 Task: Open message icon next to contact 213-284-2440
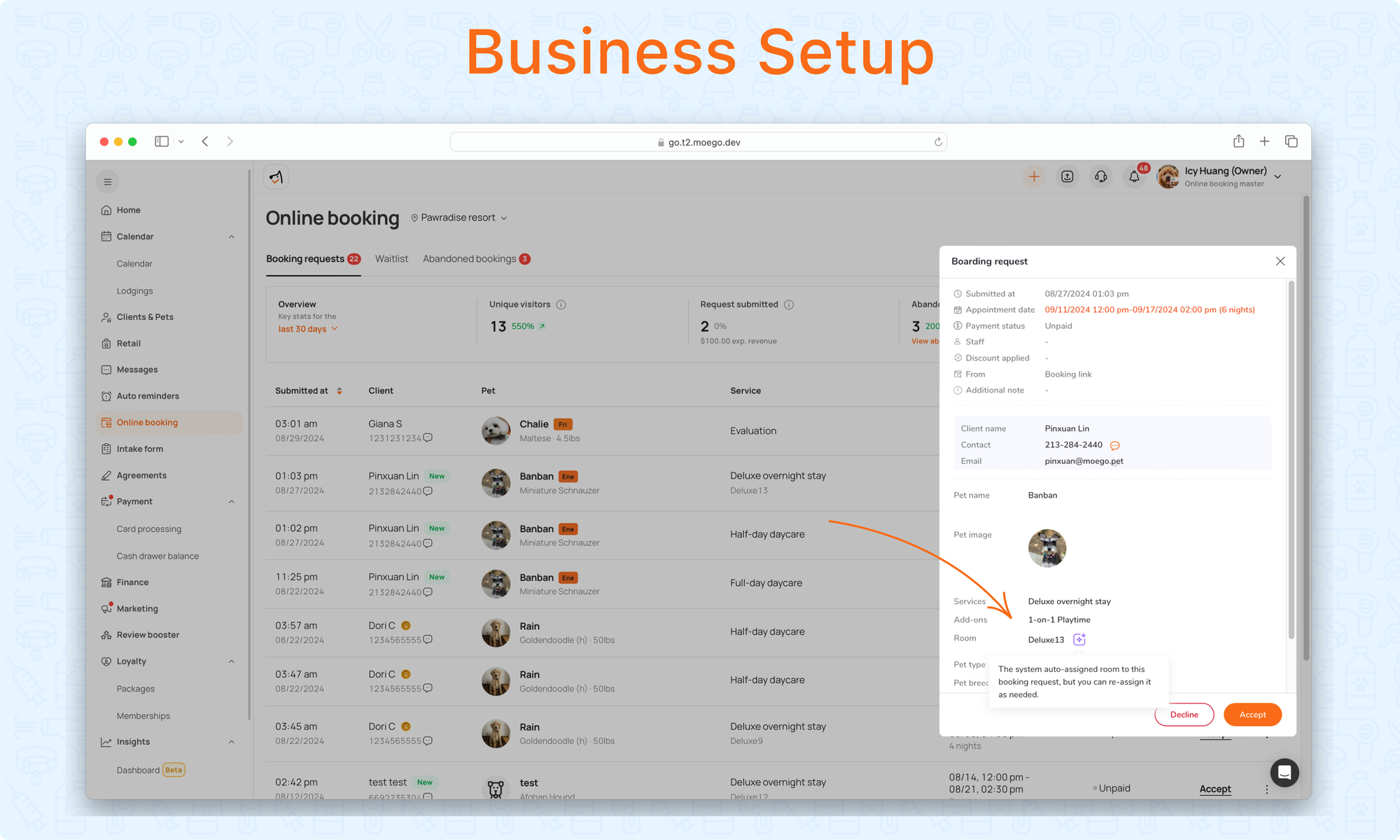point(1115,445)
